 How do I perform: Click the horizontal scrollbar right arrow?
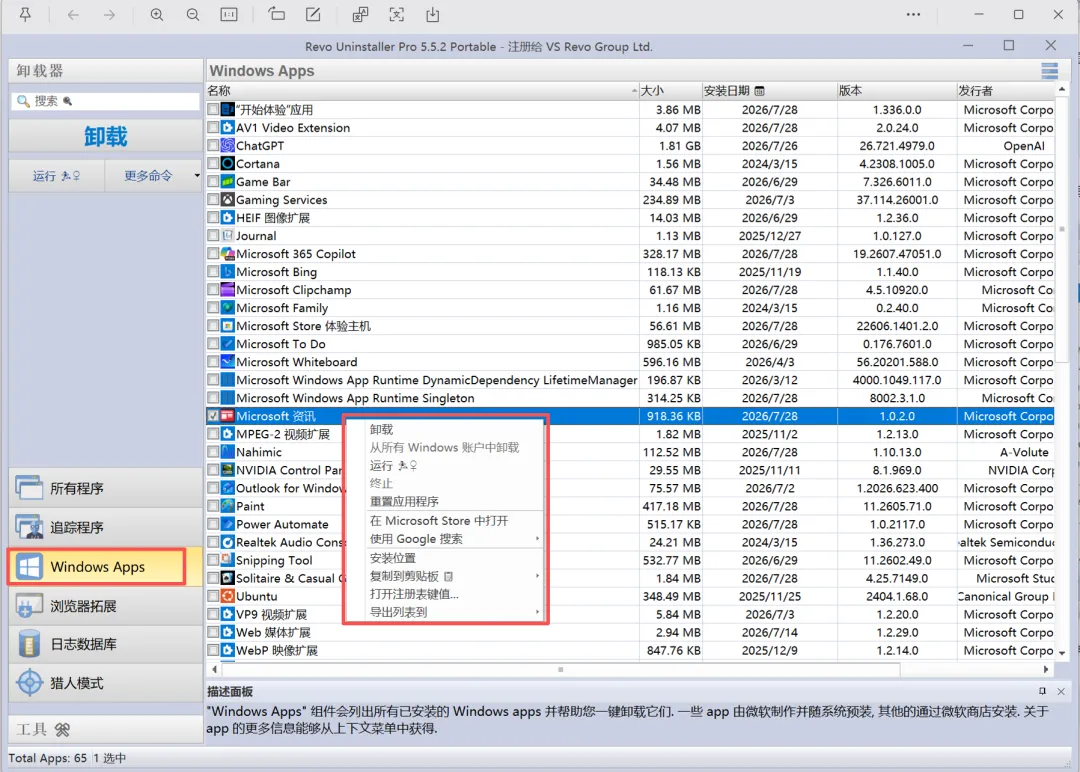pos(1046,669)
